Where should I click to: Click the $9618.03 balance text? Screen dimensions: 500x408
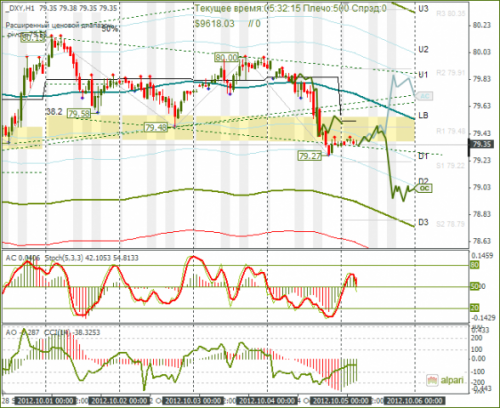[215, 24]
